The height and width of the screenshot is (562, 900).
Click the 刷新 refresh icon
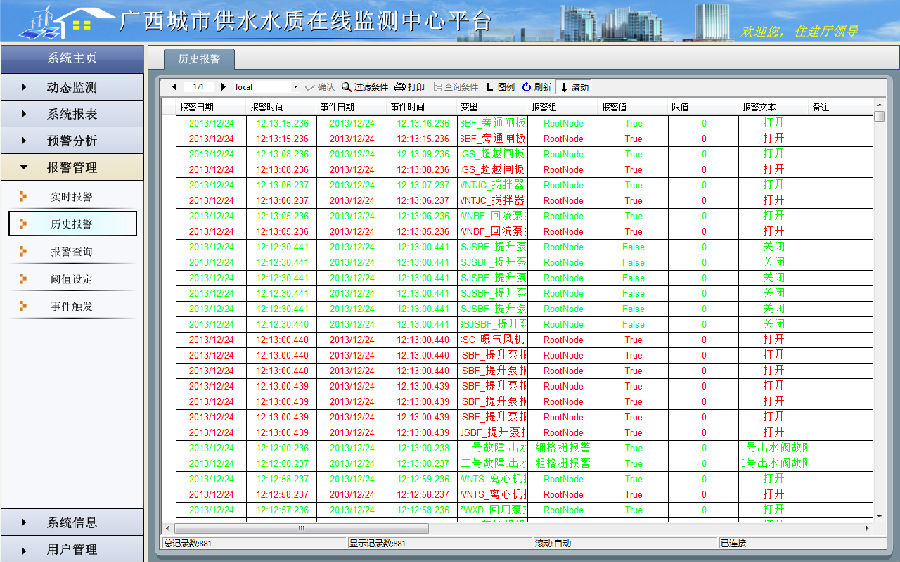coord(536,87)
